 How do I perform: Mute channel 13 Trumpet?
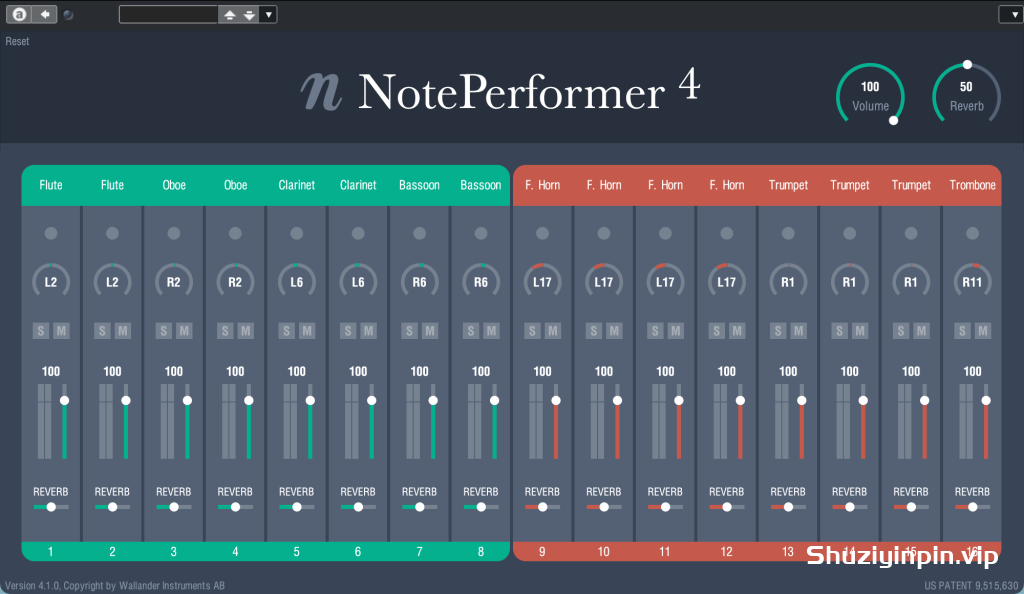(x=798, y=331)
